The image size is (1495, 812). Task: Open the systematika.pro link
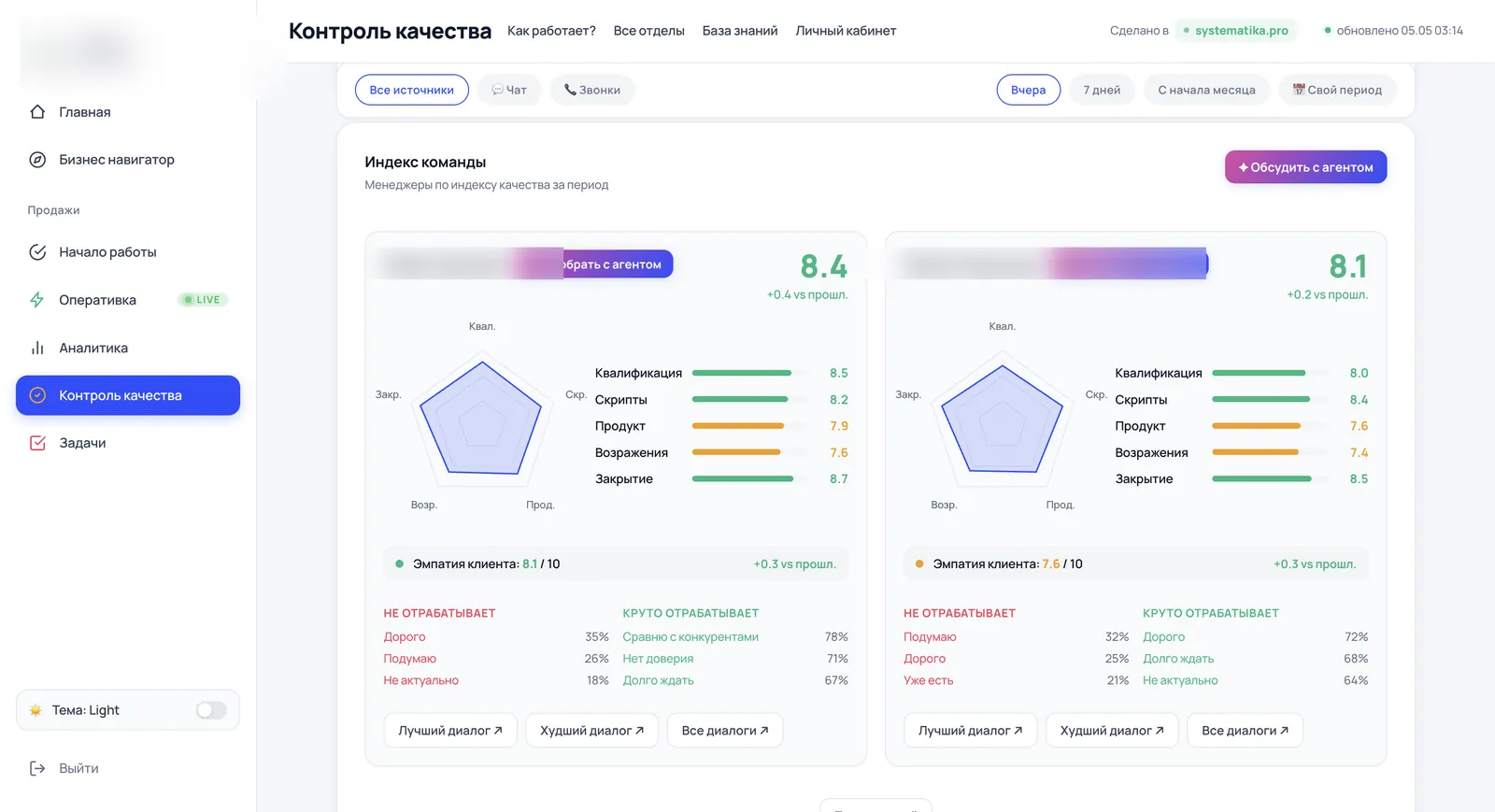(1235, 31)
